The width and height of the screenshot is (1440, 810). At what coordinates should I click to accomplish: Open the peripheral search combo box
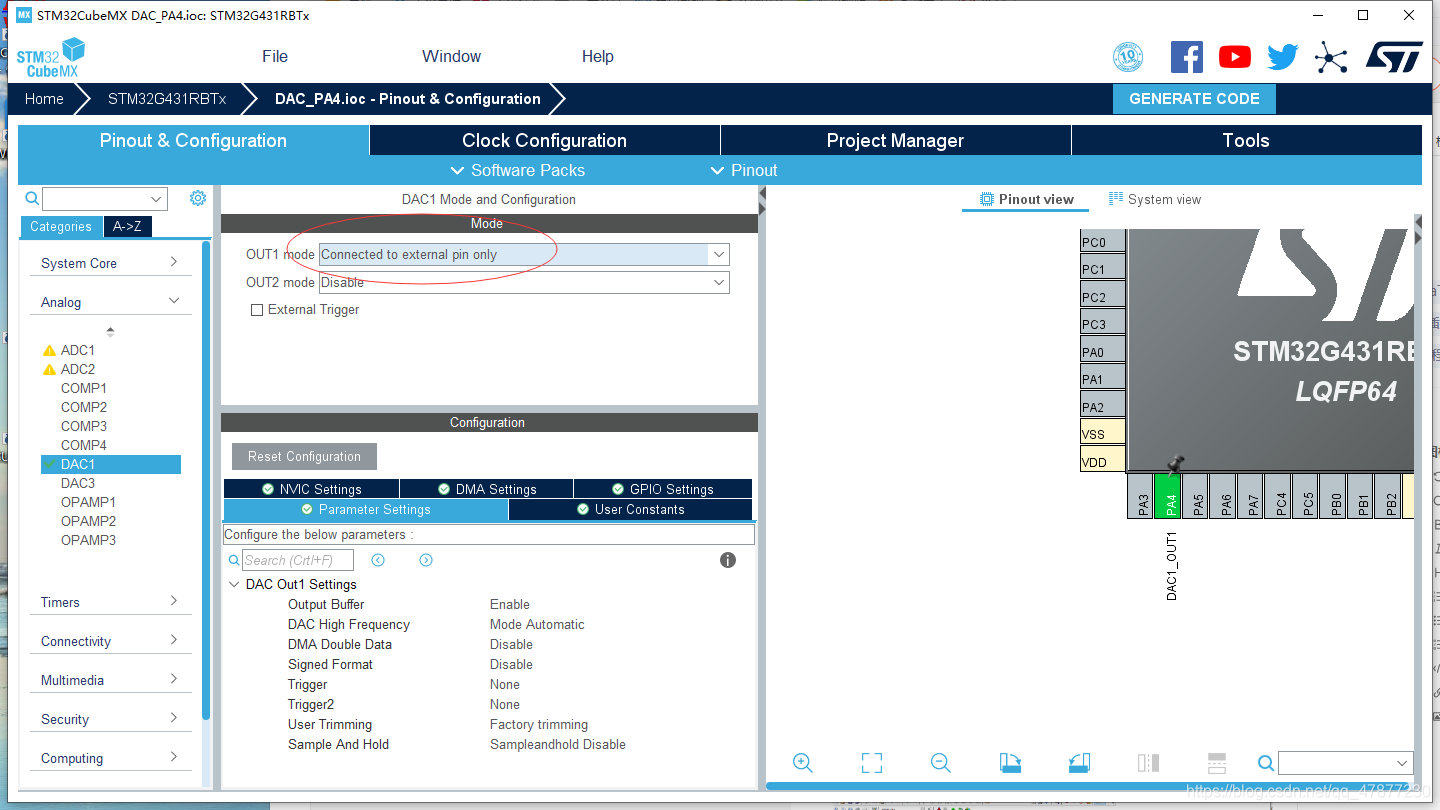pyautogui.click(x=105, y=198)
